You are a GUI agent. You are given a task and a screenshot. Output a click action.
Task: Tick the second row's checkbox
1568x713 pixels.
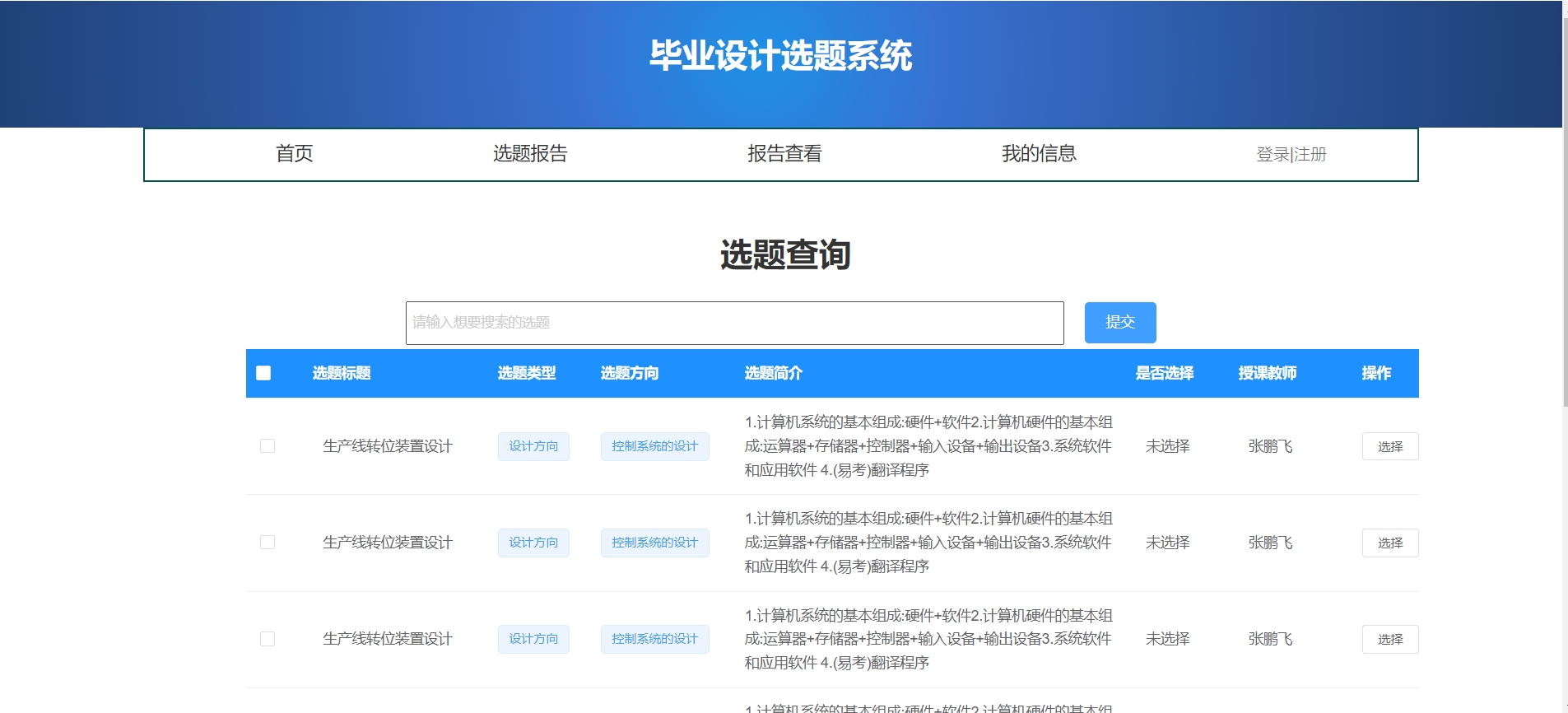(268, 543)
